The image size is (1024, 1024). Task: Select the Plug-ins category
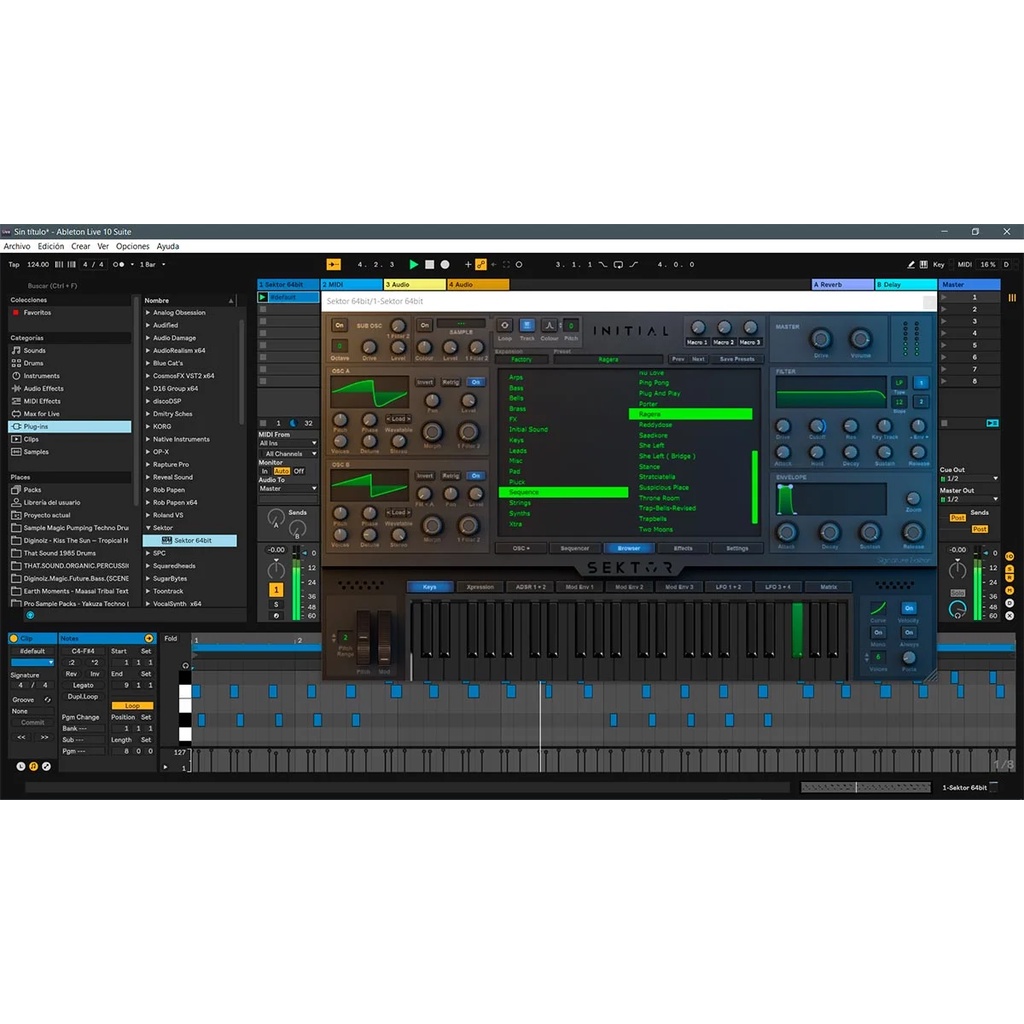click(x=70, y=426)
